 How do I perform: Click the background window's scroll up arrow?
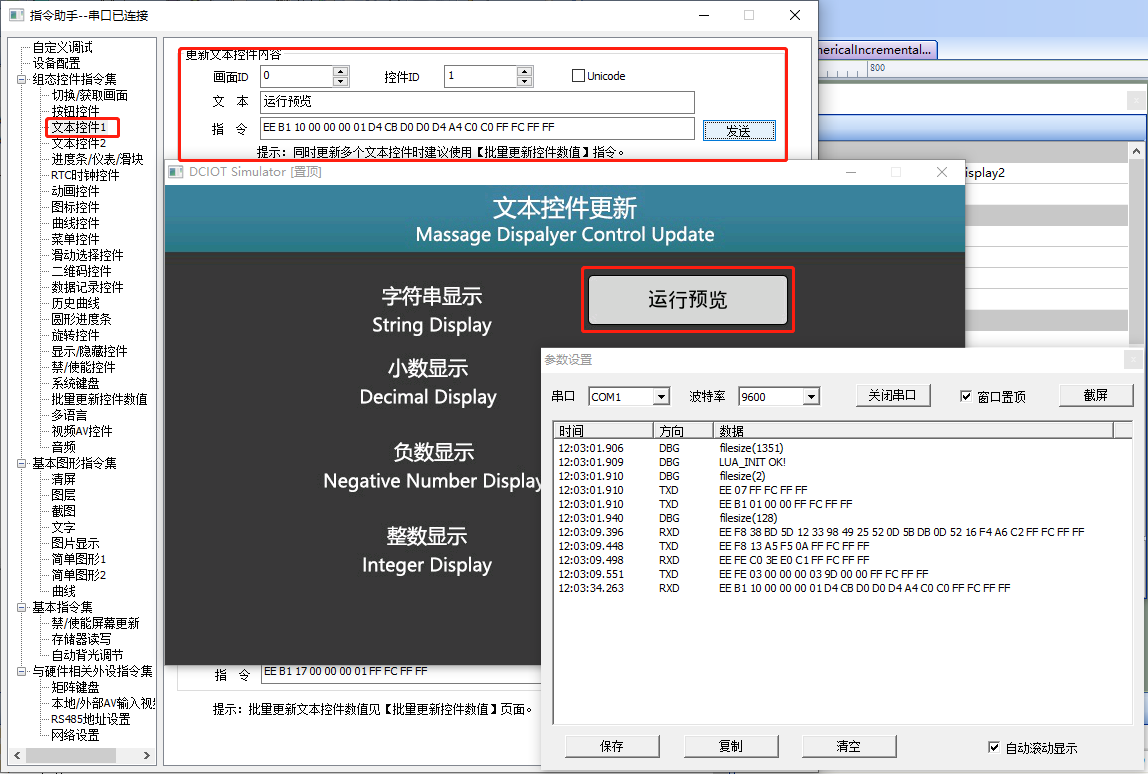pyautogui.click(x=1136, y=152)
